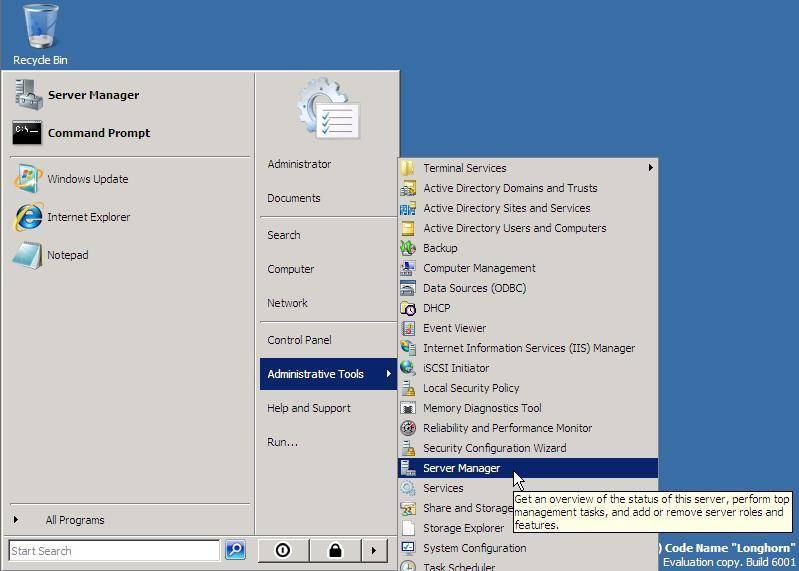Select the Task Scheduler entry
This screenshot has width=799, height=571.
click(x=459, y=566)
